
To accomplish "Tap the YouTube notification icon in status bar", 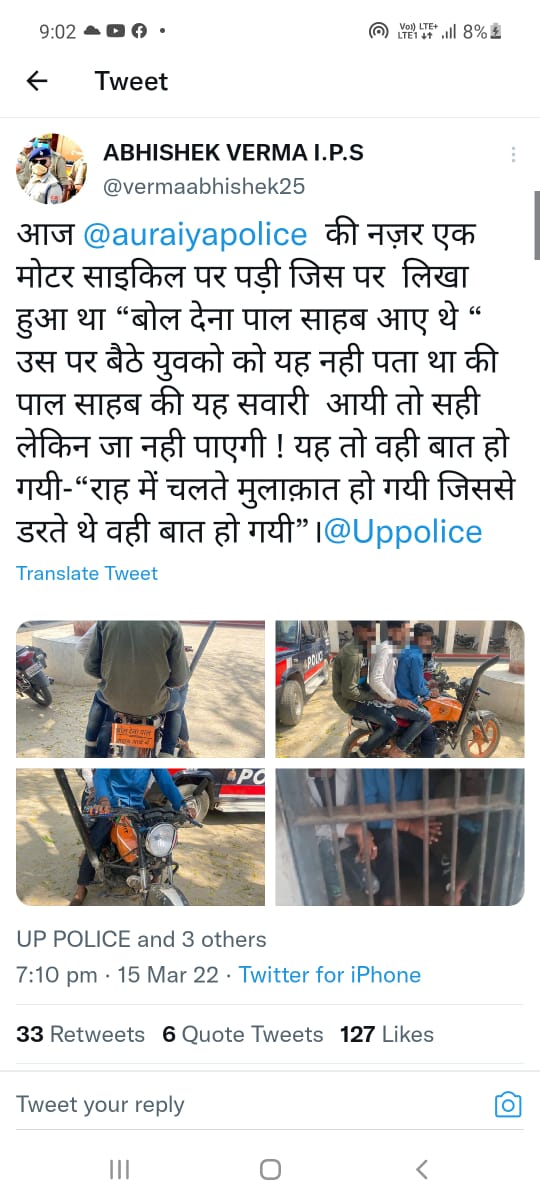I will point(115,31).
